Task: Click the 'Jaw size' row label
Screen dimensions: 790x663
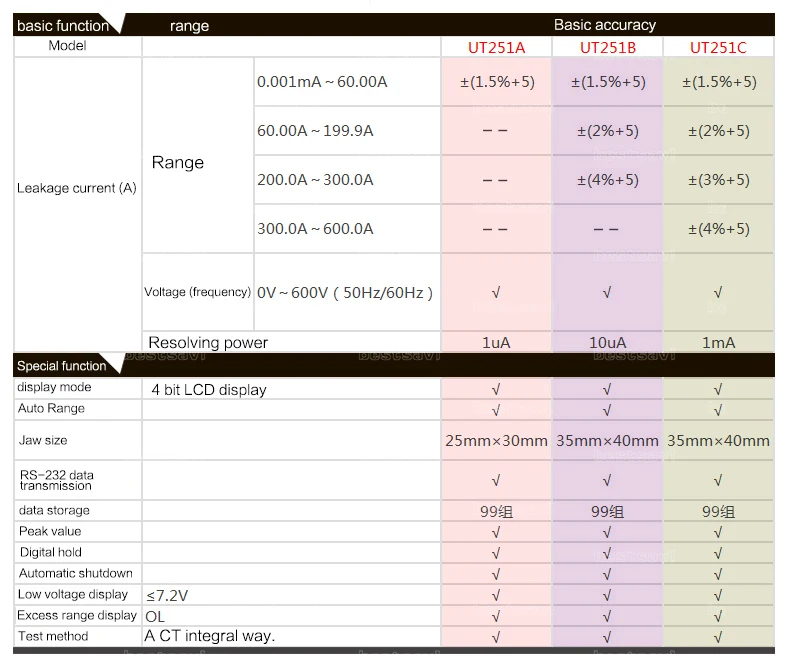Action: 43,440
